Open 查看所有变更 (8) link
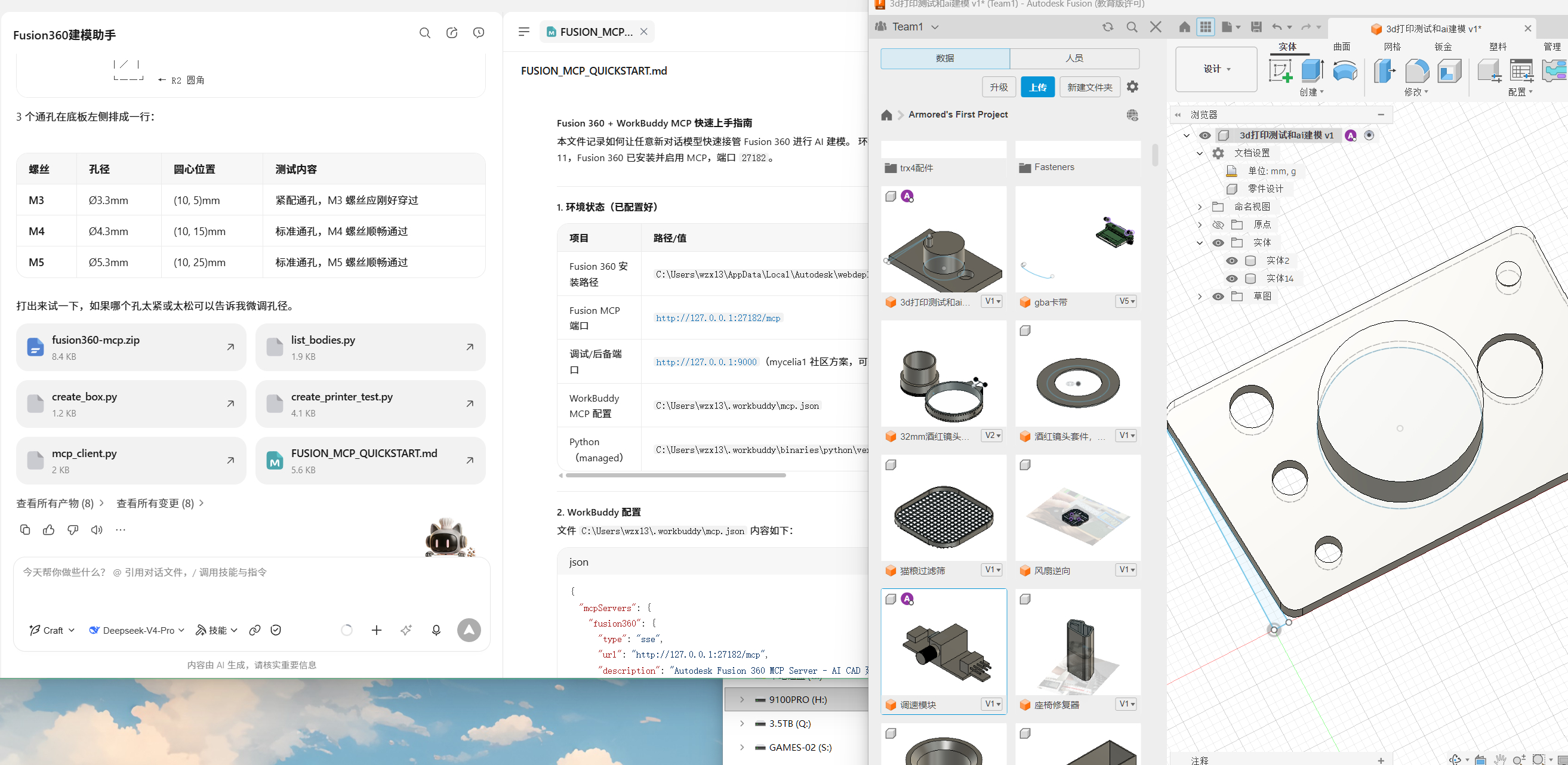This screenshot has height=765, width=1568. click(x=160, y=503)
